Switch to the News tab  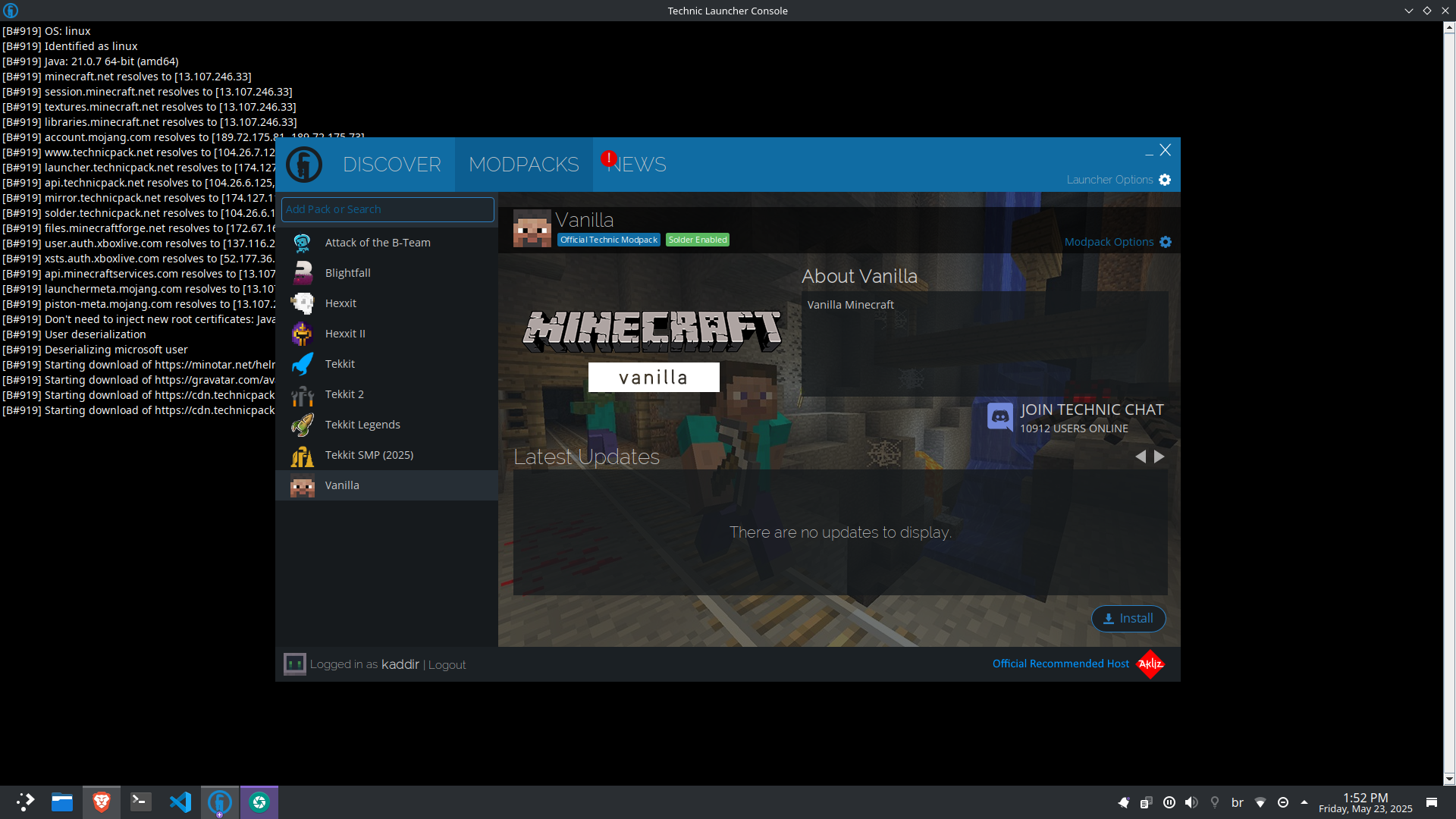tap(636, 165)
